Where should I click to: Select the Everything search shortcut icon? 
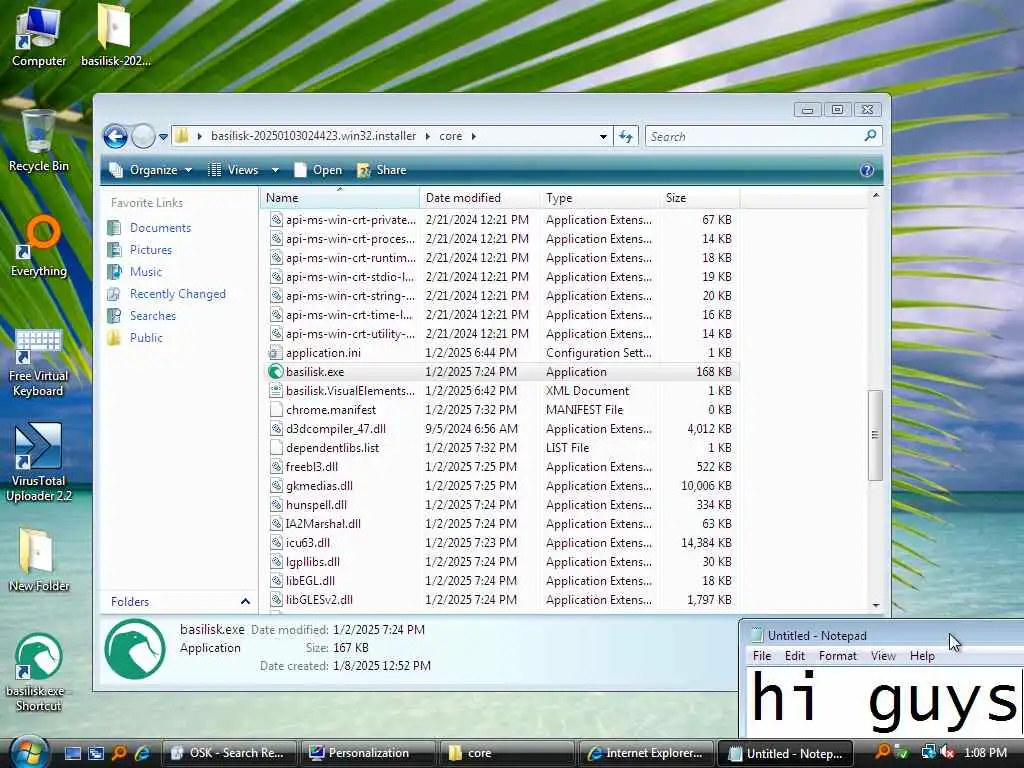pyautogui.click(x=39, y=246)
